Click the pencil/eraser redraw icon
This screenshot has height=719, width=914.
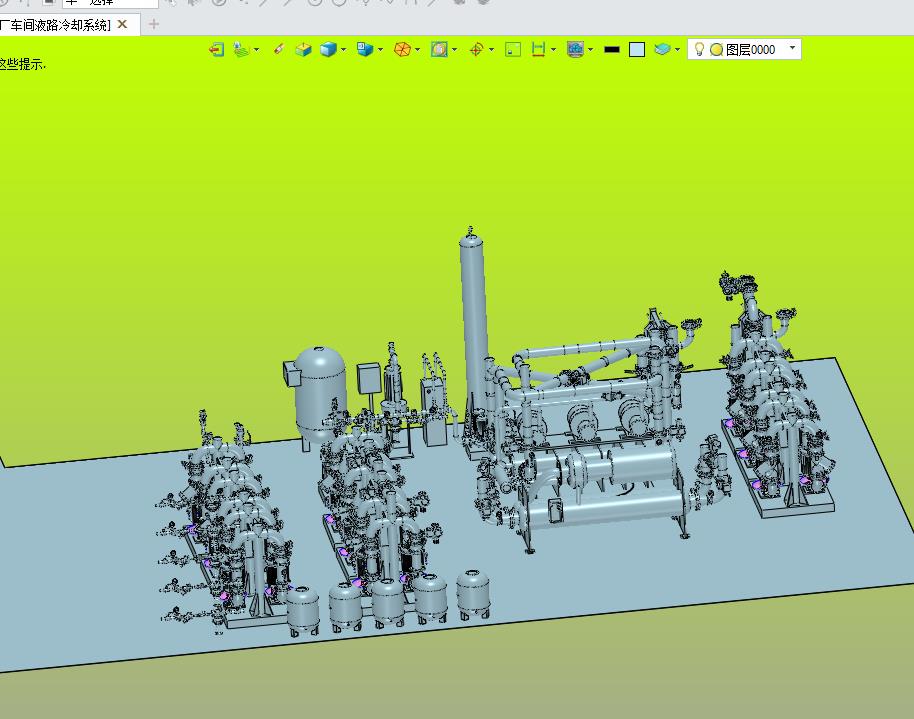click(279, 49)
